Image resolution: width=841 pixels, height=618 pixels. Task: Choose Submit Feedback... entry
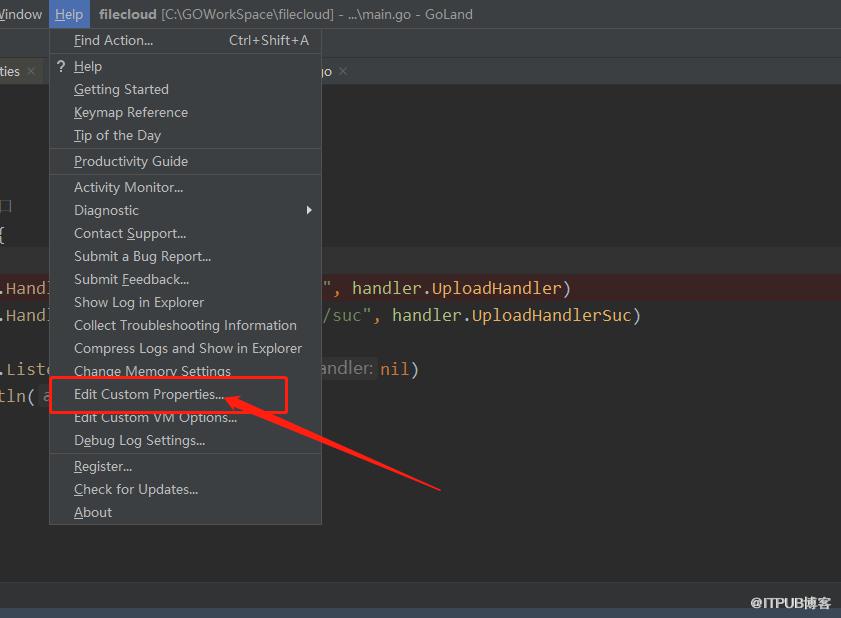click(x=186, y=279)
